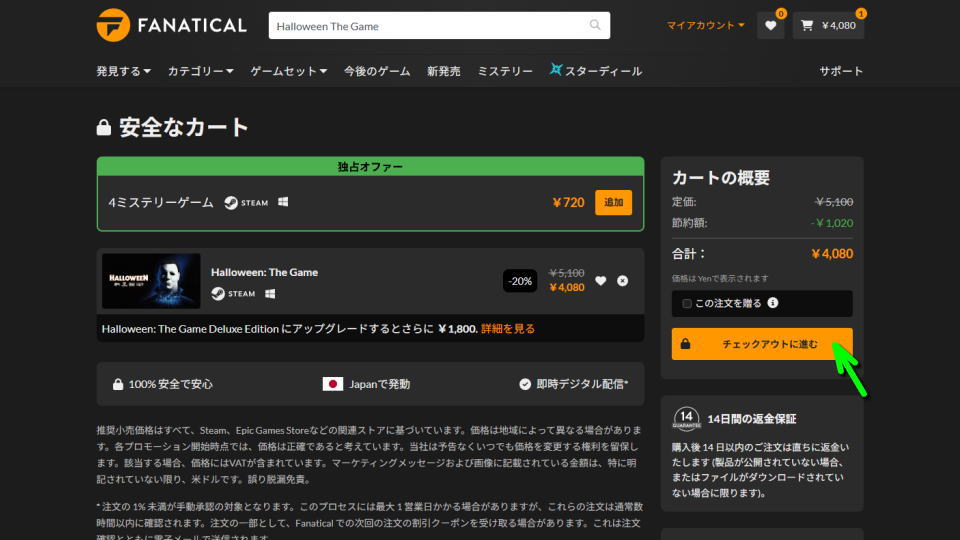Click the lock icon next to 100% 安全で安心
Image resolution: width=960 pixels, height=540 pixels.
point(118,384)
